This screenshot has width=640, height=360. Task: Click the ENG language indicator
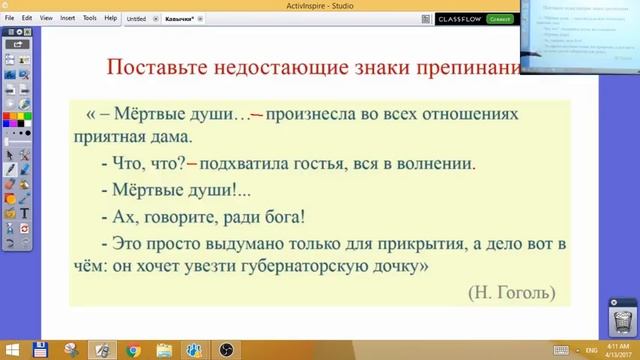591,350
